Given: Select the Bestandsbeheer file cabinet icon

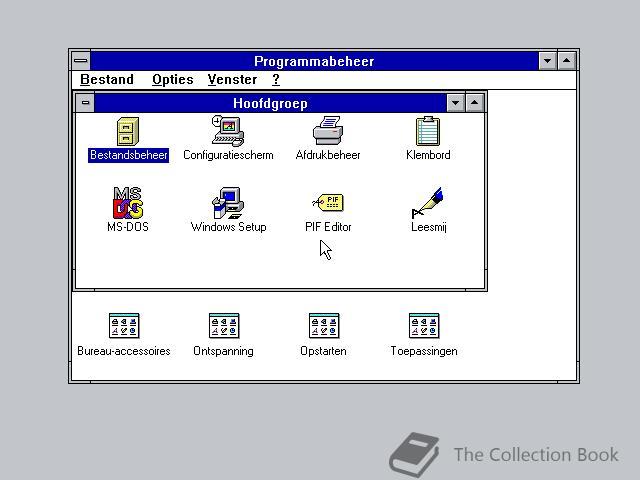Looking at the screenshot, I should coord(128,131).
